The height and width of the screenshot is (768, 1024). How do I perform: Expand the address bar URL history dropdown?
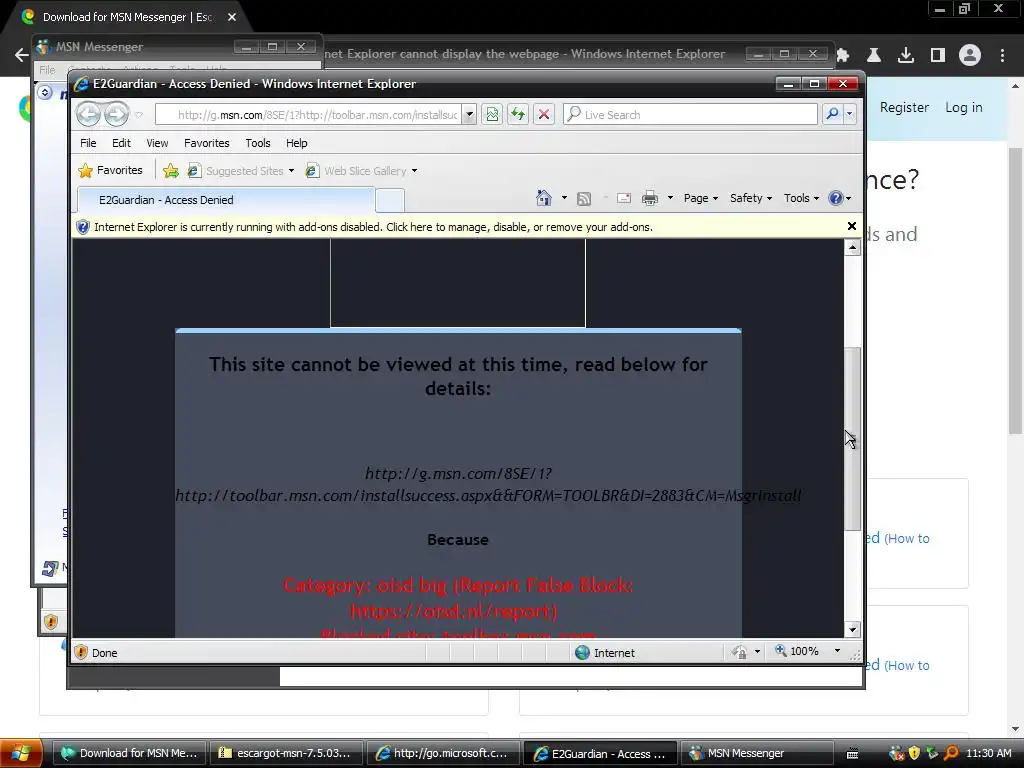(469, 114)
